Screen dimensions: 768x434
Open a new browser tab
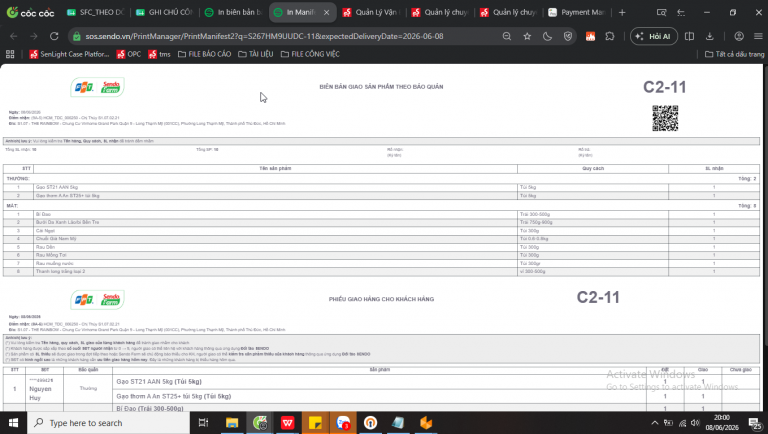(622, 12)
